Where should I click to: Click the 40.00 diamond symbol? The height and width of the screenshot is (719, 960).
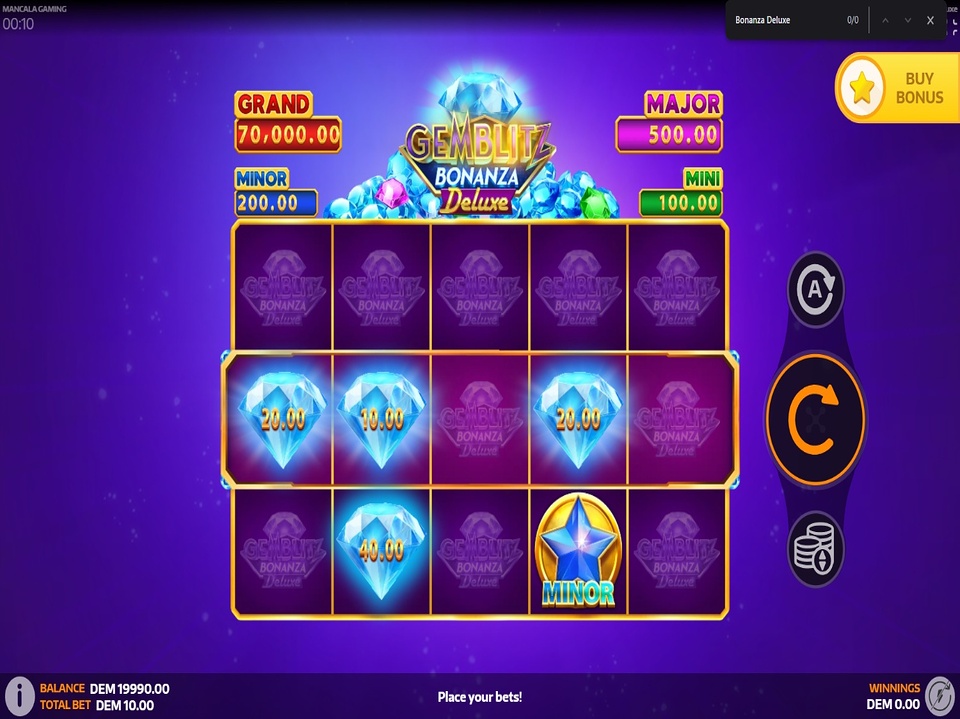pyautogui.click(x=381, y=551)
